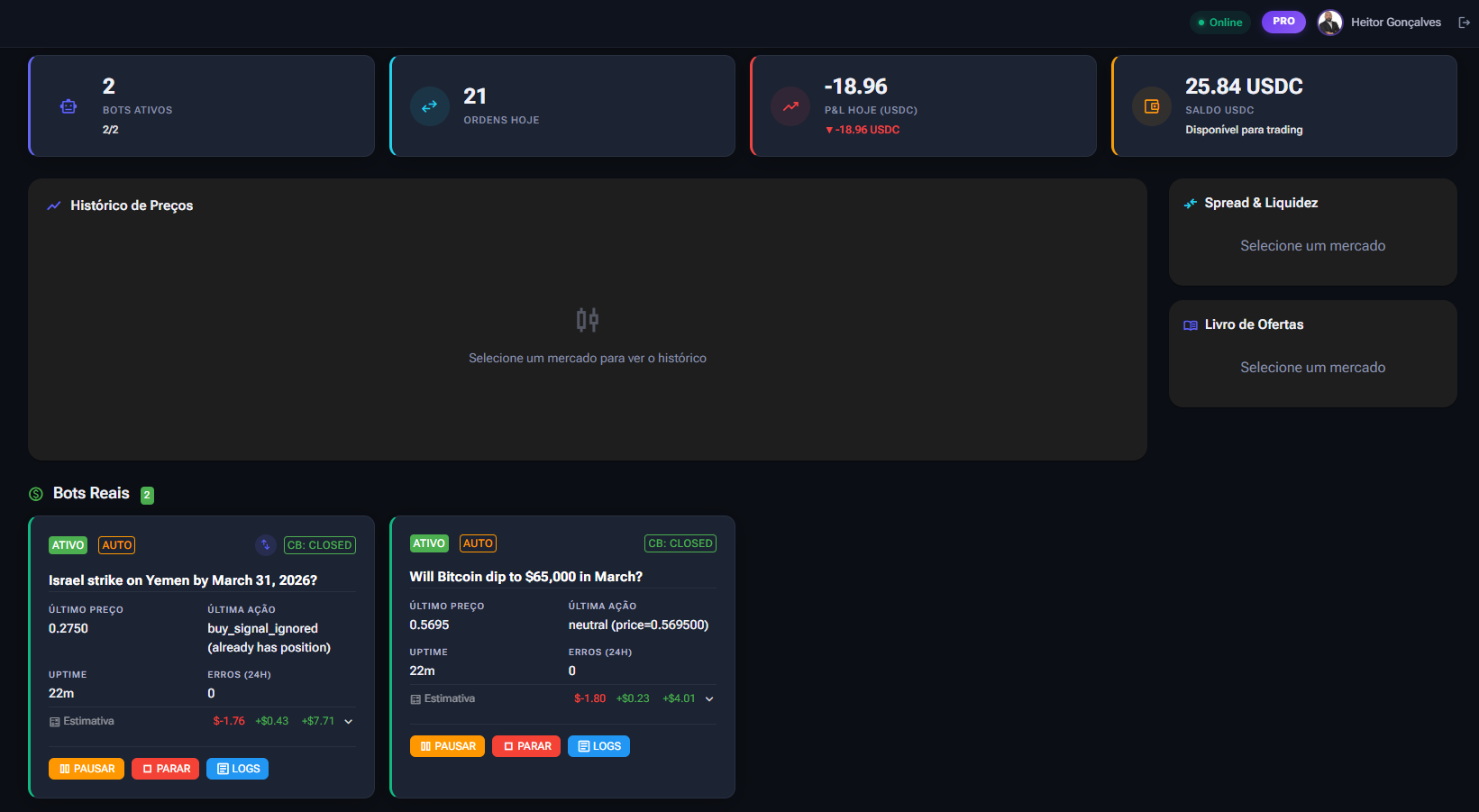The width and height of the screenshot is (1479, 812).
Task: Click the wallet icon on Saldo USDC card
Action: [1152, 105]
